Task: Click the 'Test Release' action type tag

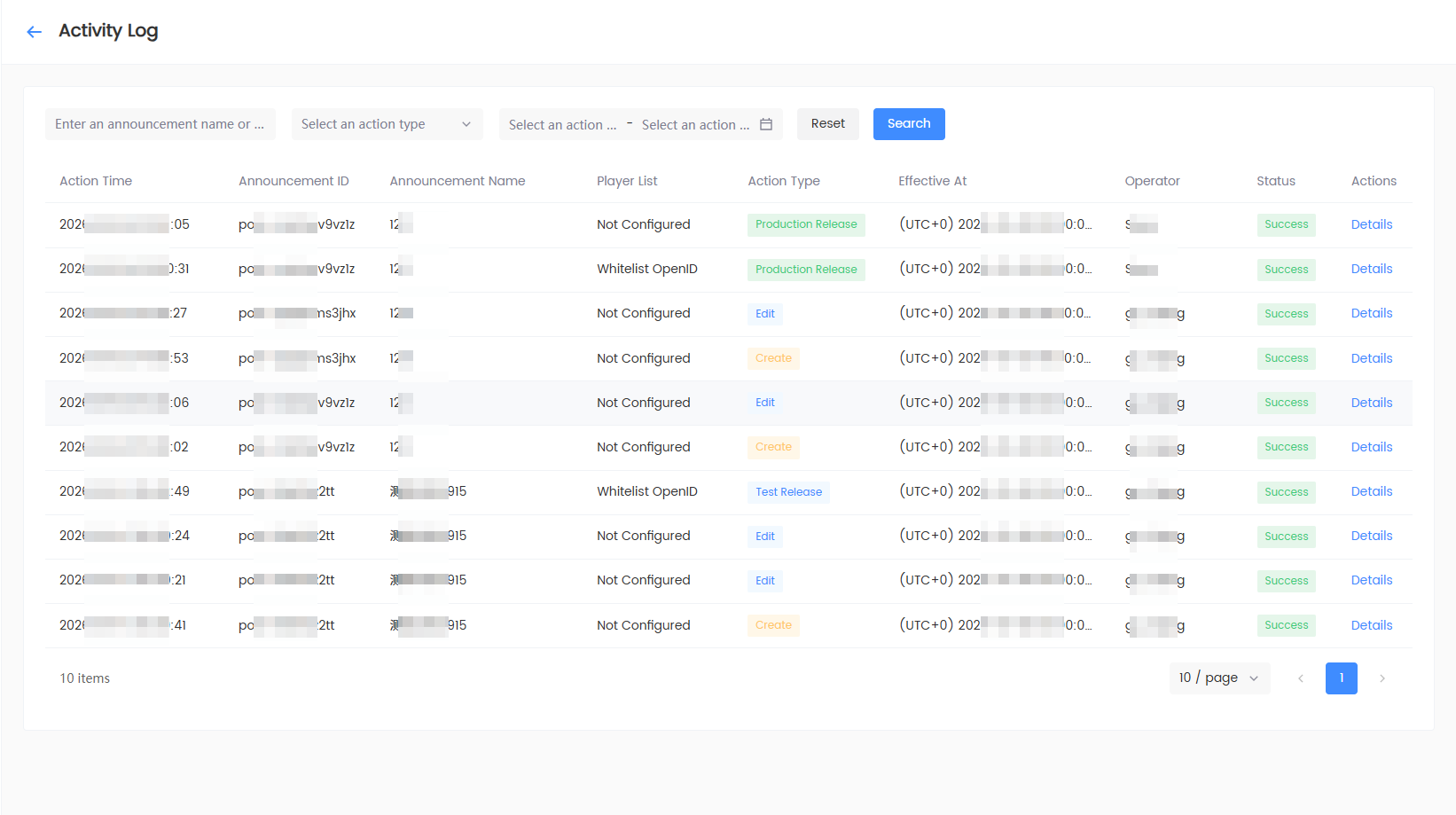Action: [x=788, y=492]
